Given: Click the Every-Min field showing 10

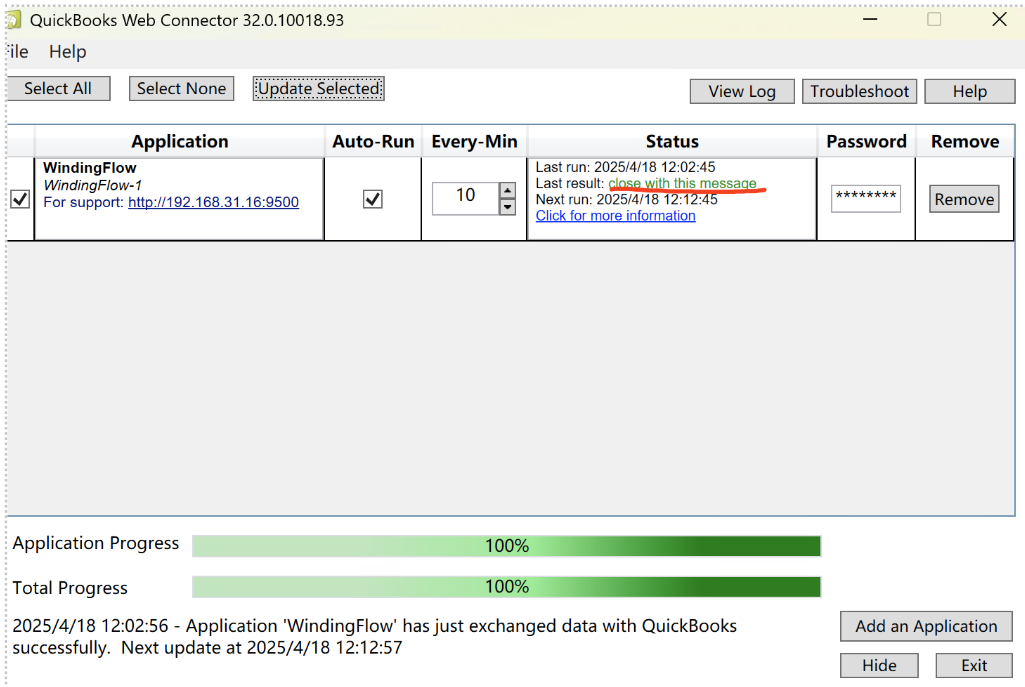Looking at the screenshot, I should [x=465, y=198].
